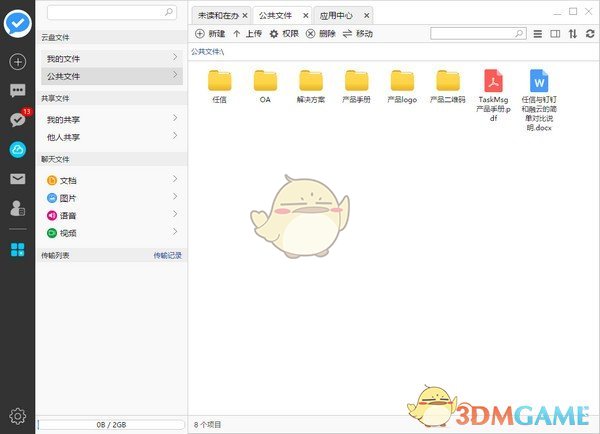This screenshot has height=434, width=600.
Task: Expand 我的文件 chevron
Action: [x=175, y=57]
